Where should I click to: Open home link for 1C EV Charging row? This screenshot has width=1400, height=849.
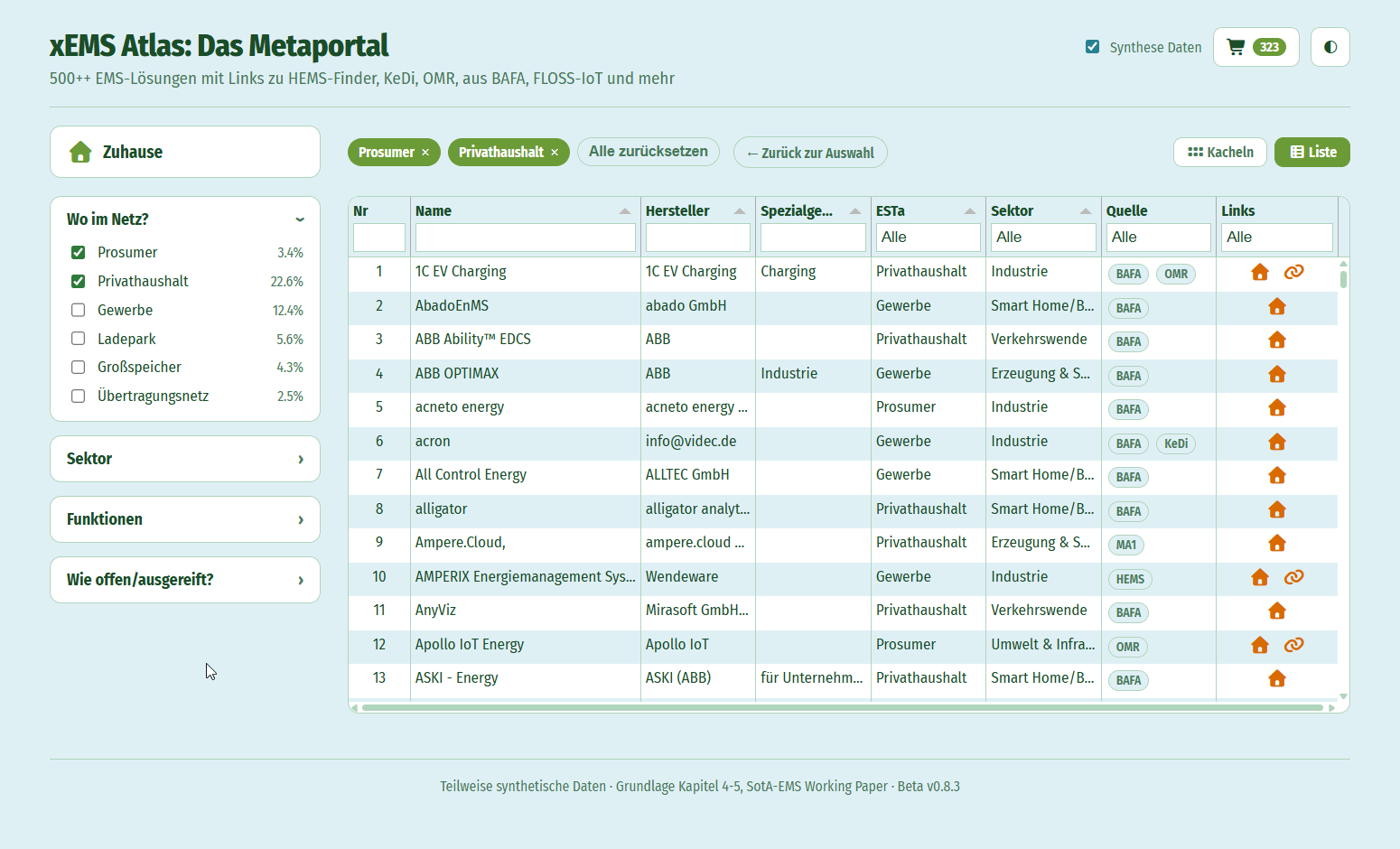1259,273
